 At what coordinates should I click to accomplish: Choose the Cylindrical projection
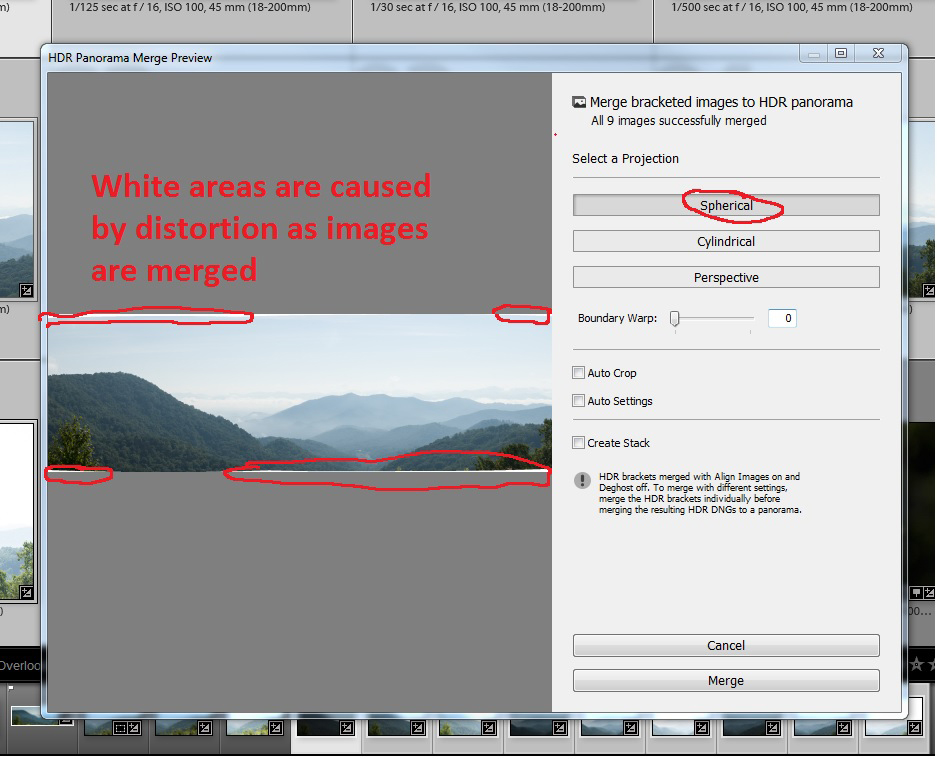[726, 241]
